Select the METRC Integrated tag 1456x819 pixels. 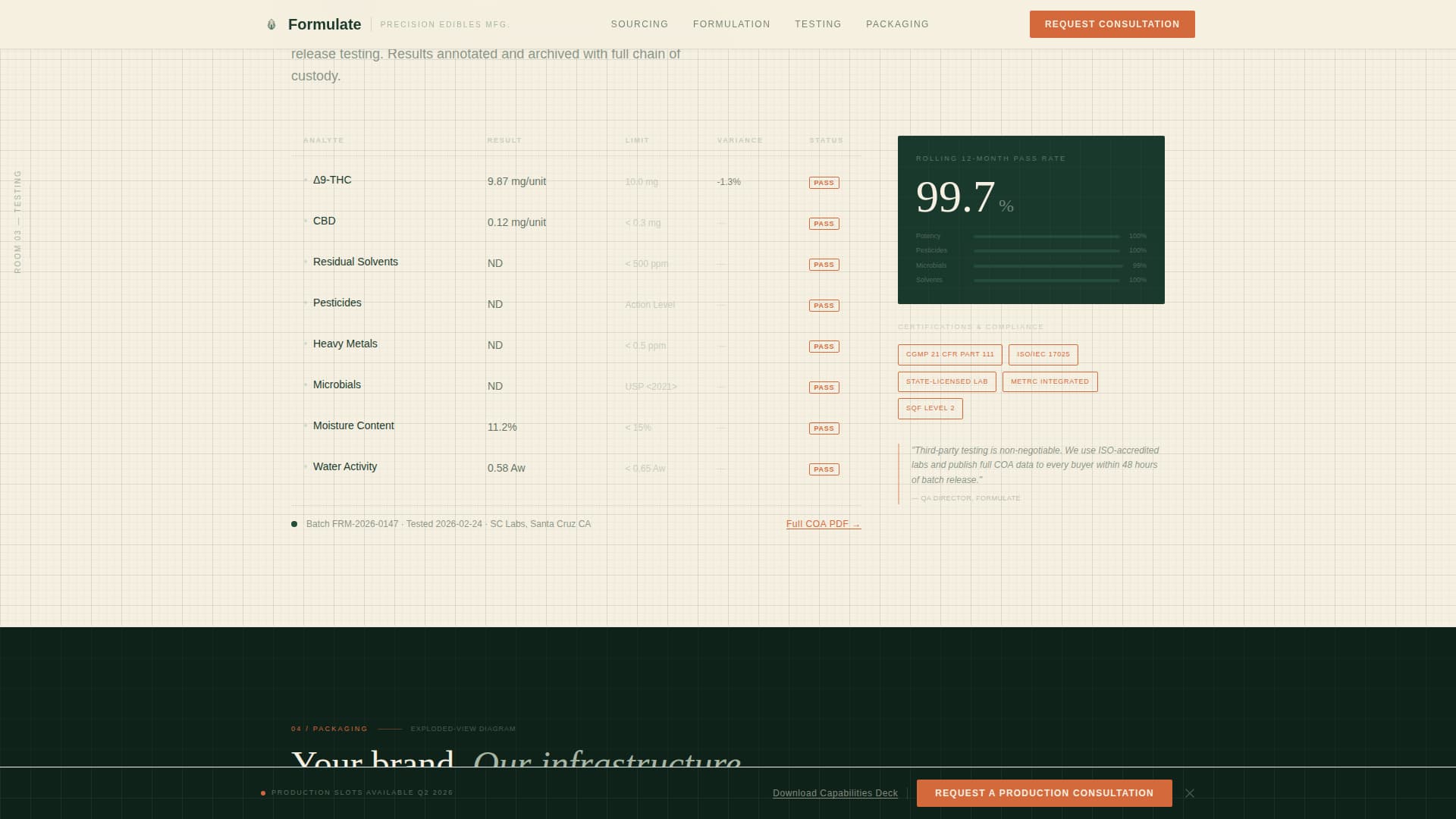[x=1050, y=381]
